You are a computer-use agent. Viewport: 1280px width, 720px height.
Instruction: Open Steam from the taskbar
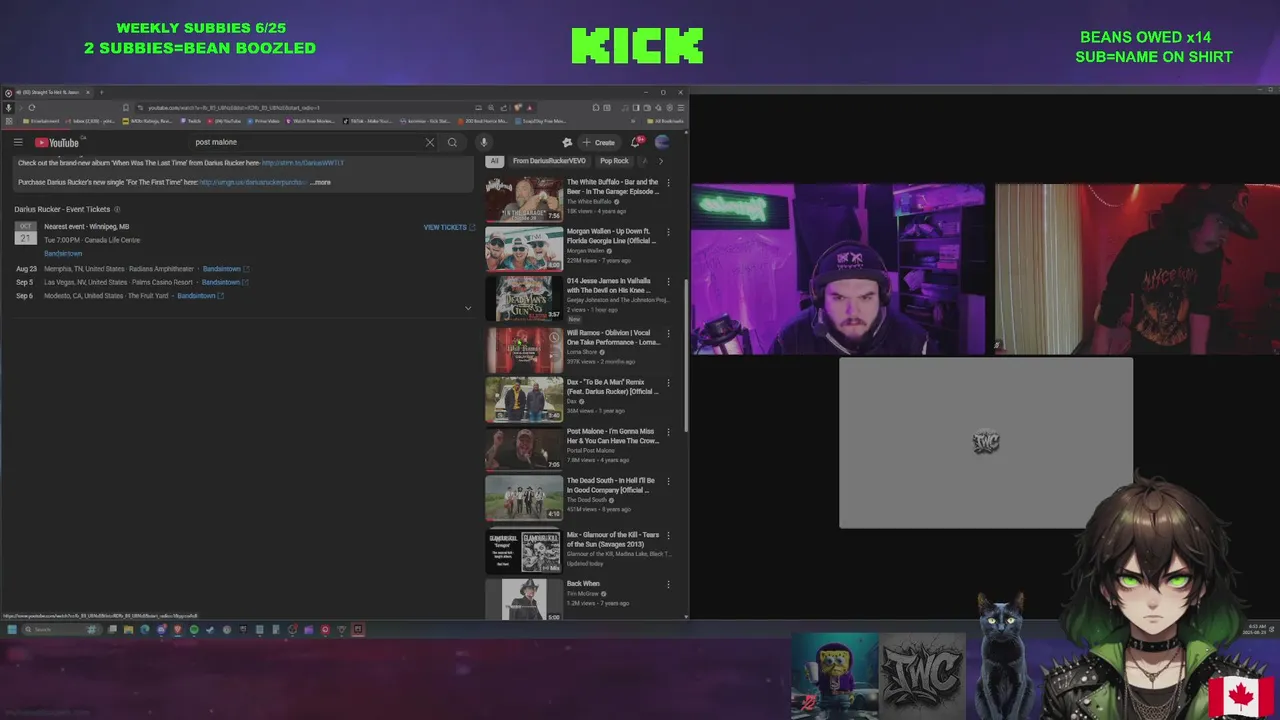pos(210,629)
